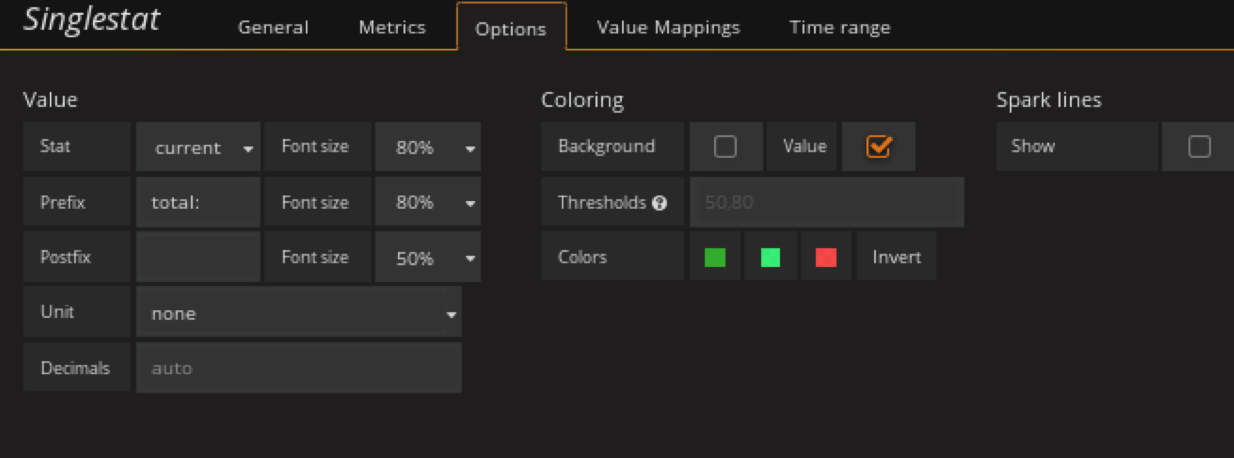Switch to the Metrics tab
This screenshot has width=1234, height=458.
pos(392,28)
